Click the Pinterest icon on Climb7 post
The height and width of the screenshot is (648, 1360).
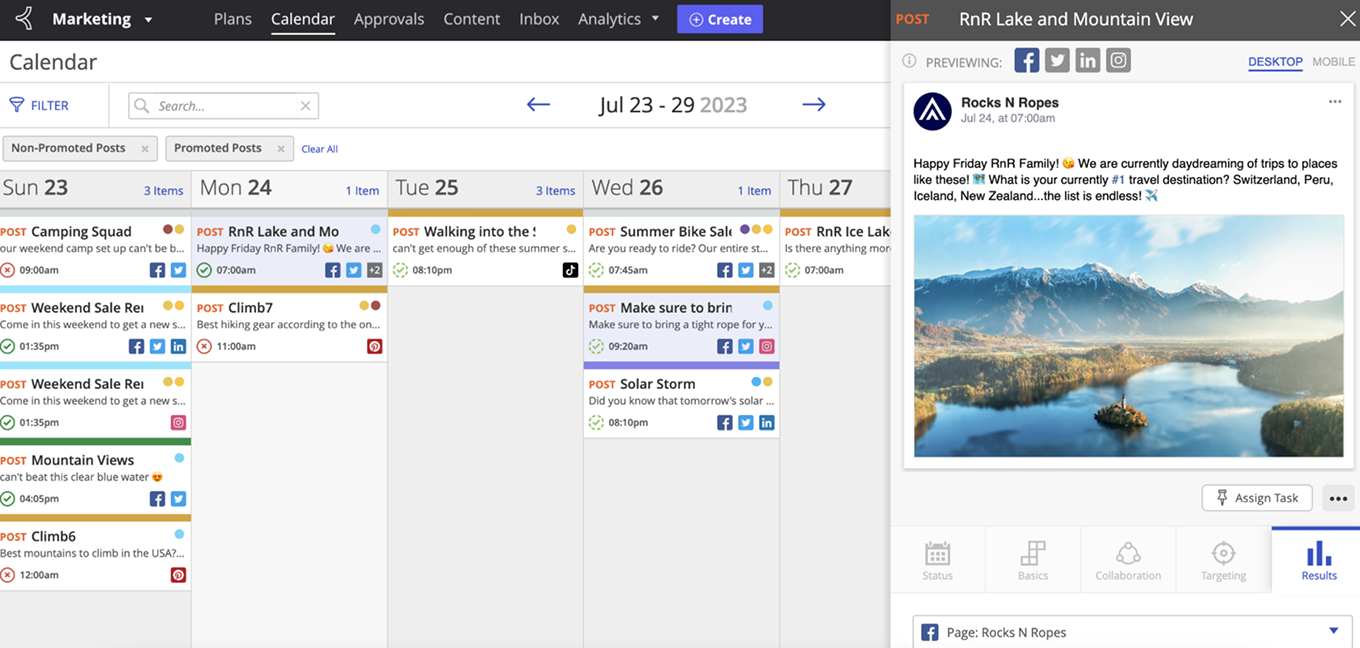tap(375, 346)
